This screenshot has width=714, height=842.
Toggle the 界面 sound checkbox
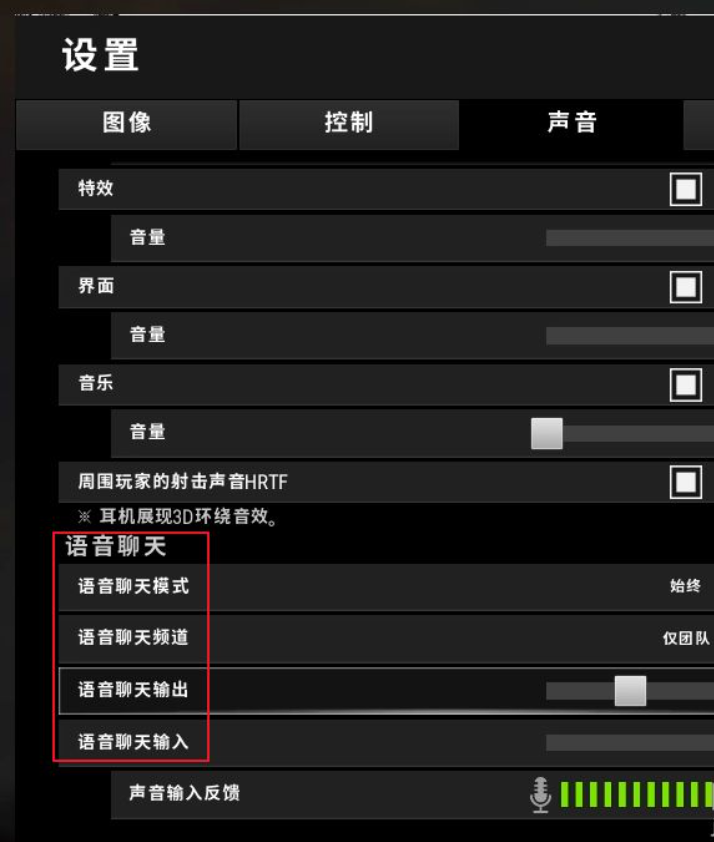pos(686,287)
